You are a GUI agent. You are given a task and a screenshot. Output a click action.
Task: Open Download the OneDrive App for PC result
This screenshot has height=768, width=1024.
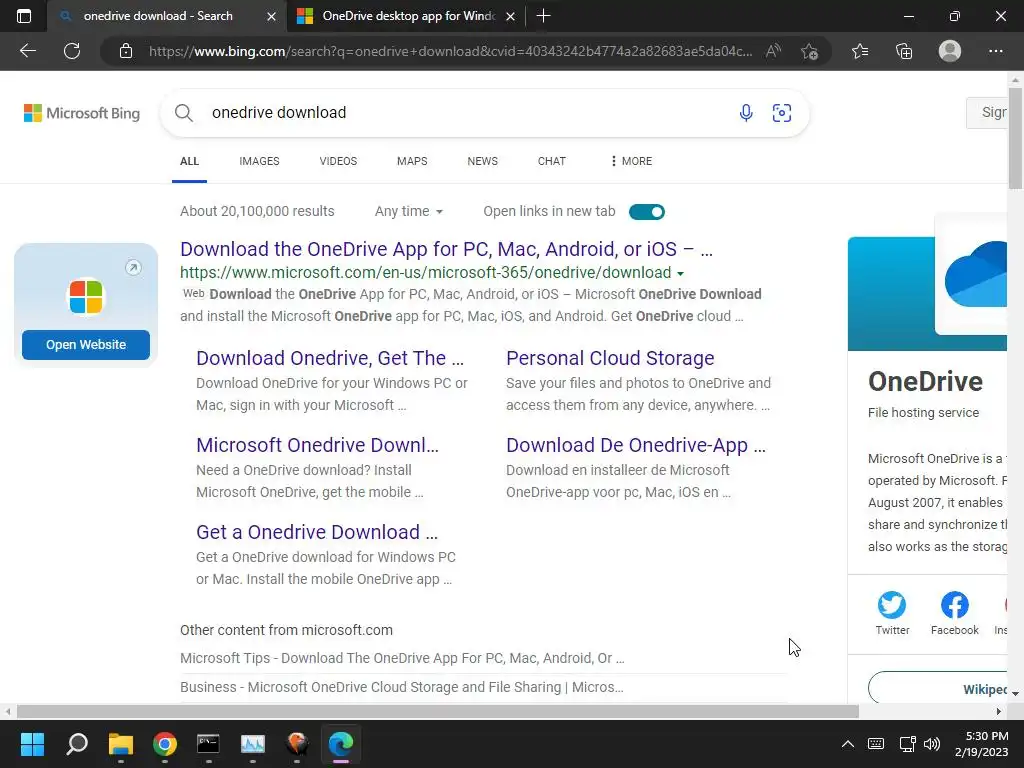click(x=446, y=249)
